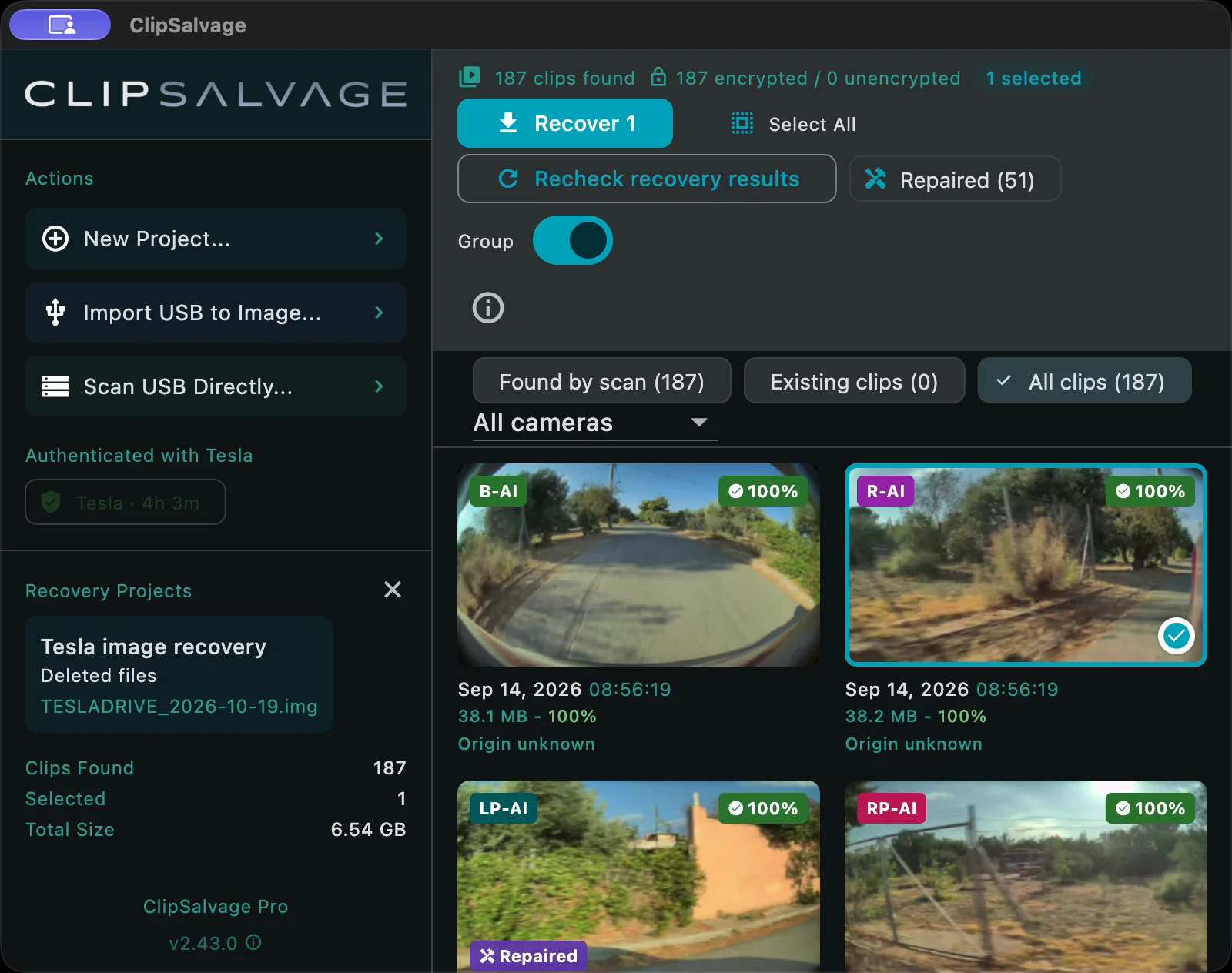1232x973 pixels.
Task: Click the plus icon on New Project
Action: pyautogui.click(x=55, y=239)
